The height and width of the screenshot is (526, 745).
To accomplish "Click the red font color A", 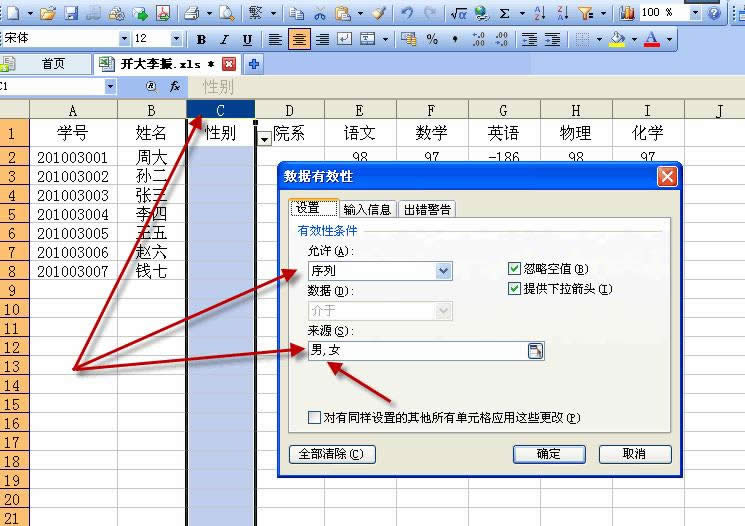I will tap(651, 39).
